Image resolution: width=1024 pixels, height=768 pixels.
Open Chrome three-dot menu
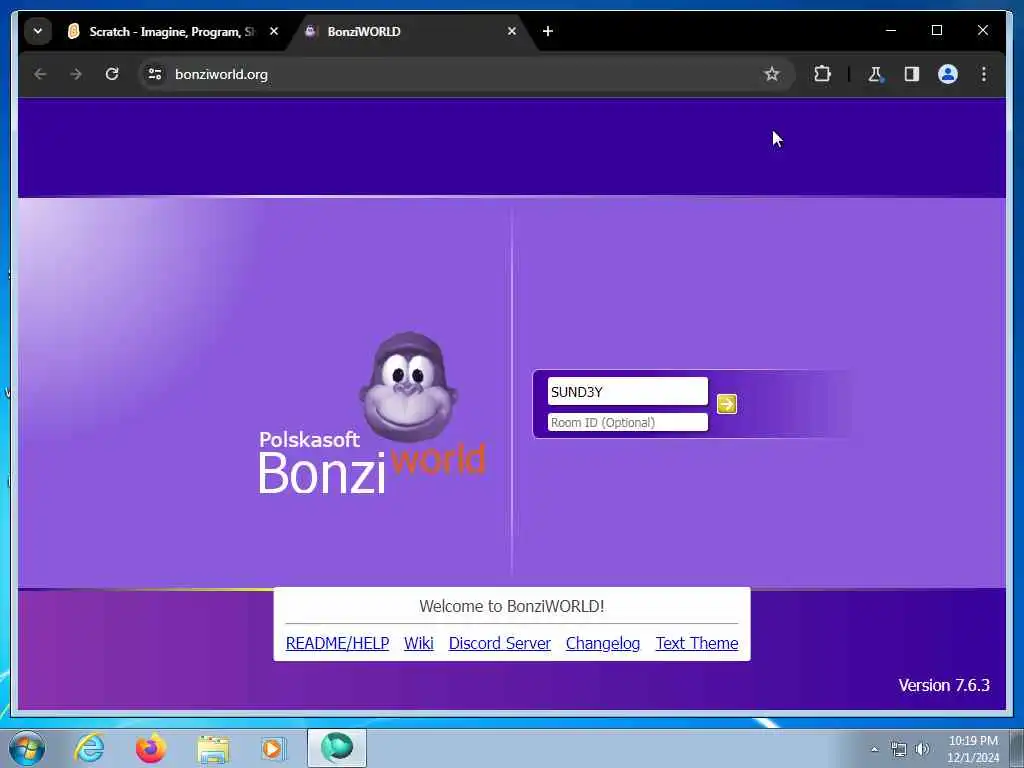984,74
